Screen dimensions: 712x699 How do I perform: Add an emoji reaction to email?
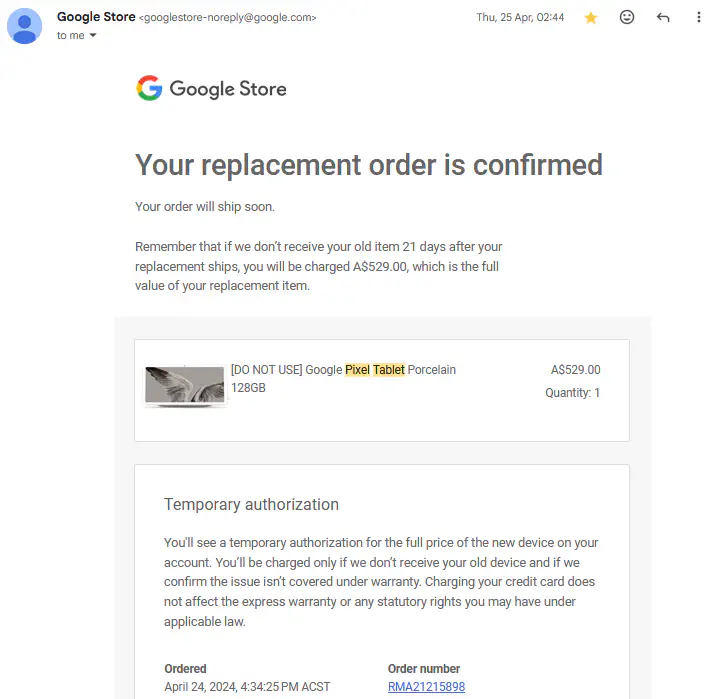[627, 18]
